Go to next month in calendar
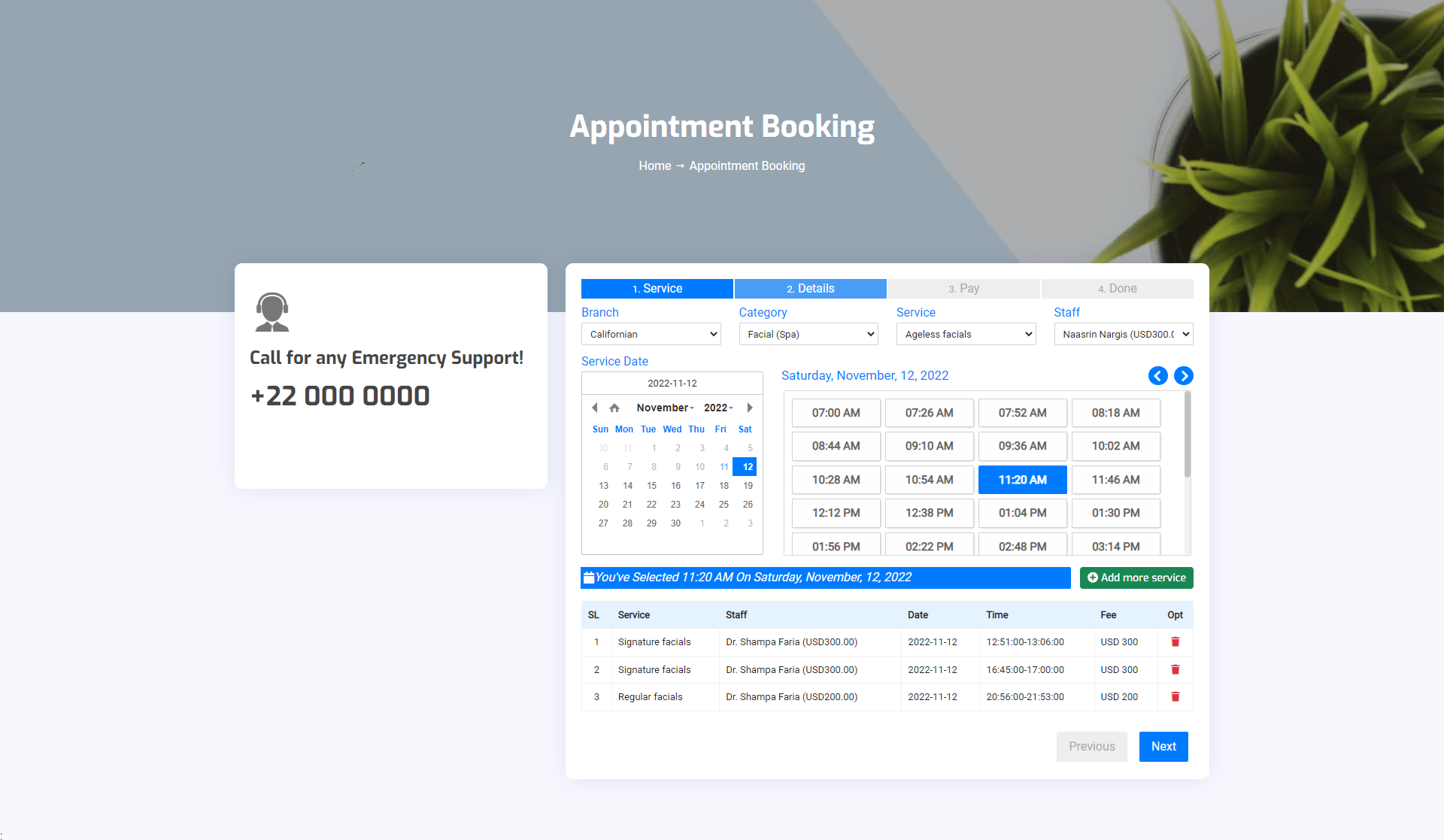This screenshot has height=840, width=1444. click(x=750, y=408)
